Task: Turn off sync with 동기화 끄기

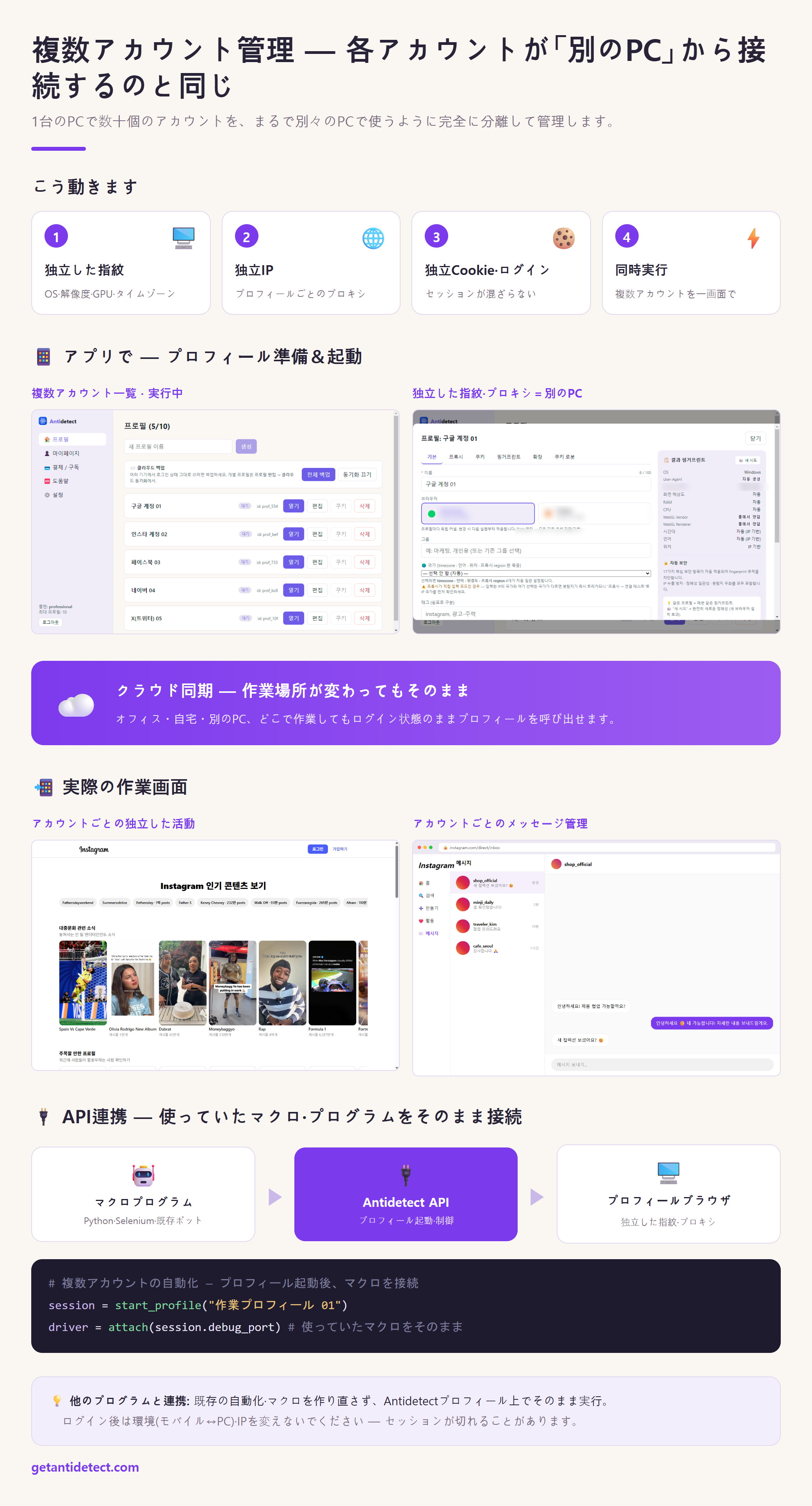Action: [357, 474]
